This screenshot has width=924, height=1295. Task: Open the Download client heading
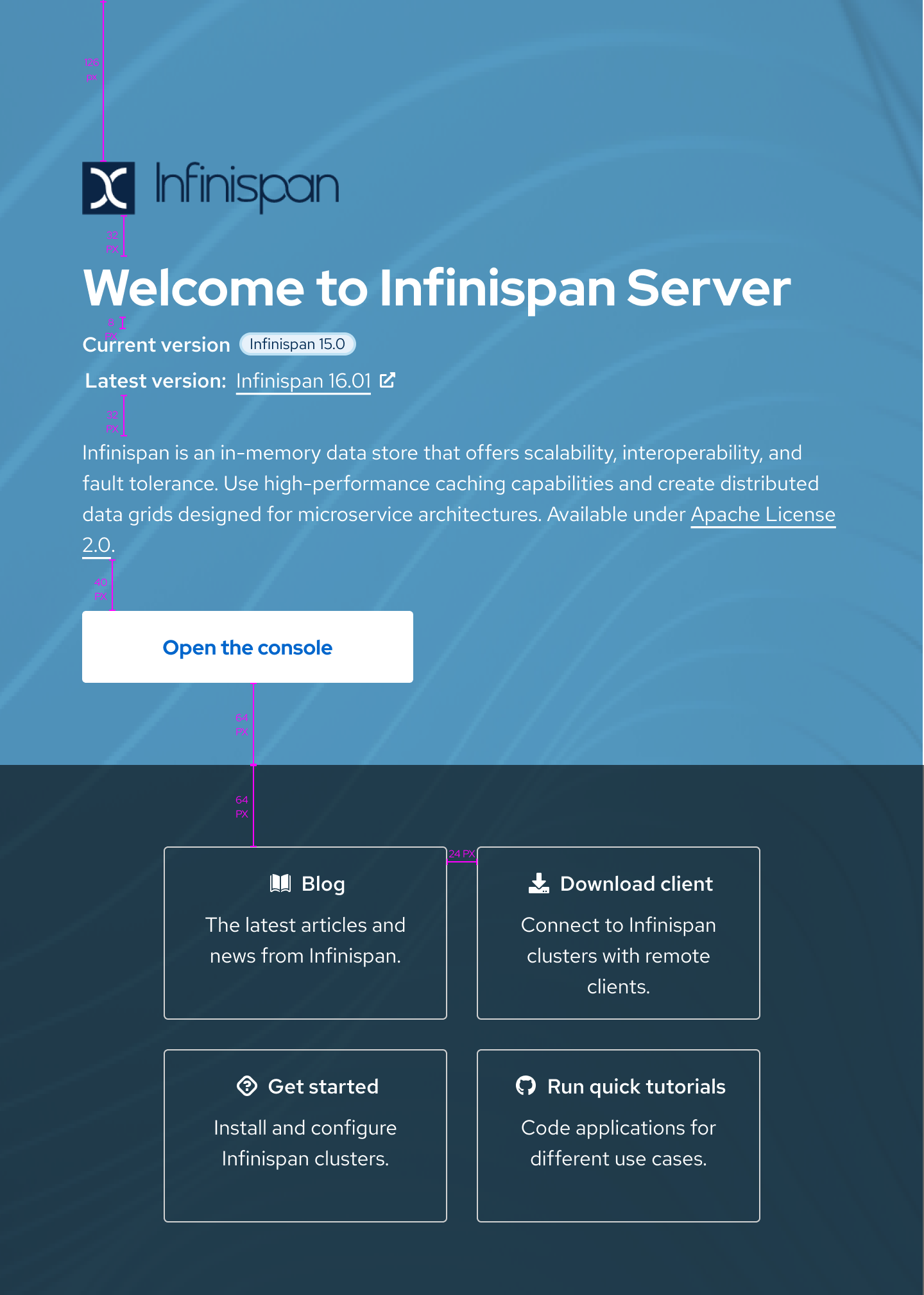[x=636, y=884]
